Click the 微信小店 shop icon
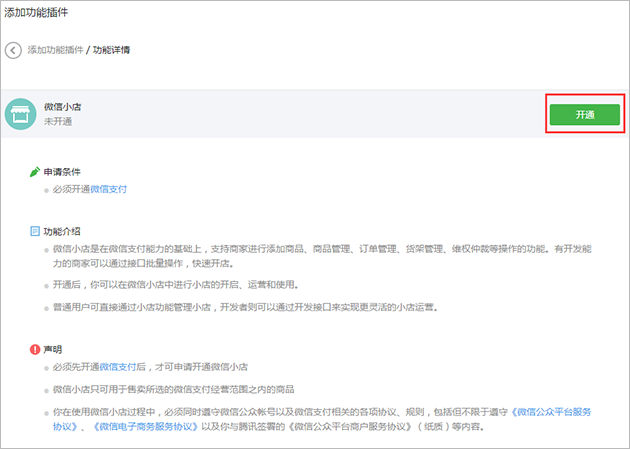Image resolution: width=630 pixels, height=449 pixels. point(20,114)
